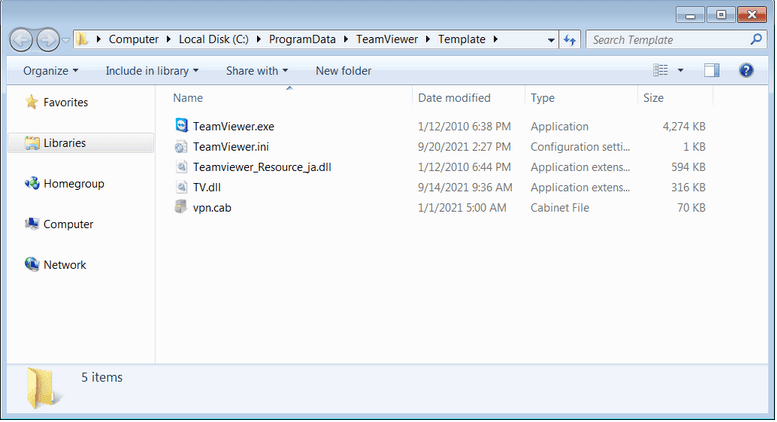Select the Network label in navigation pane

click(x=64, y=264)
